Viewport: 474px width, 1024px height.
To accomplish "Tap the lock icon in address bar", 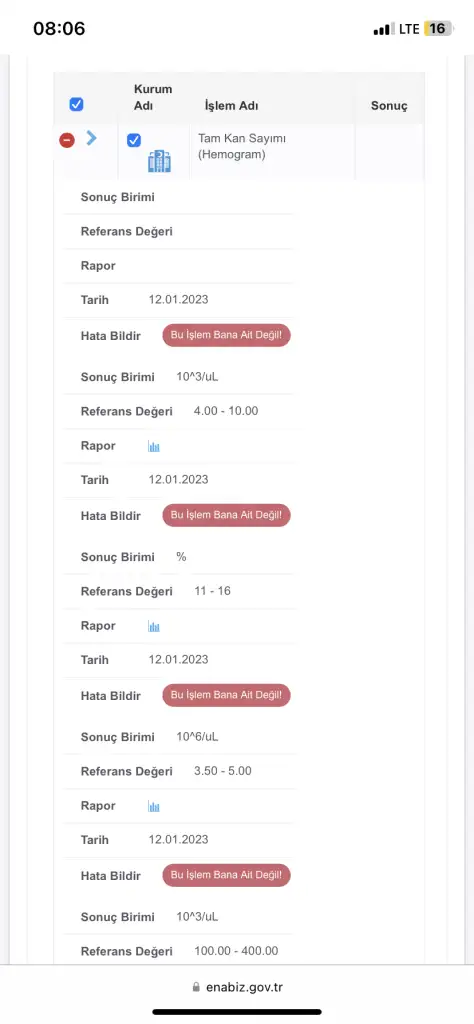I will click(x=196, y=987).
